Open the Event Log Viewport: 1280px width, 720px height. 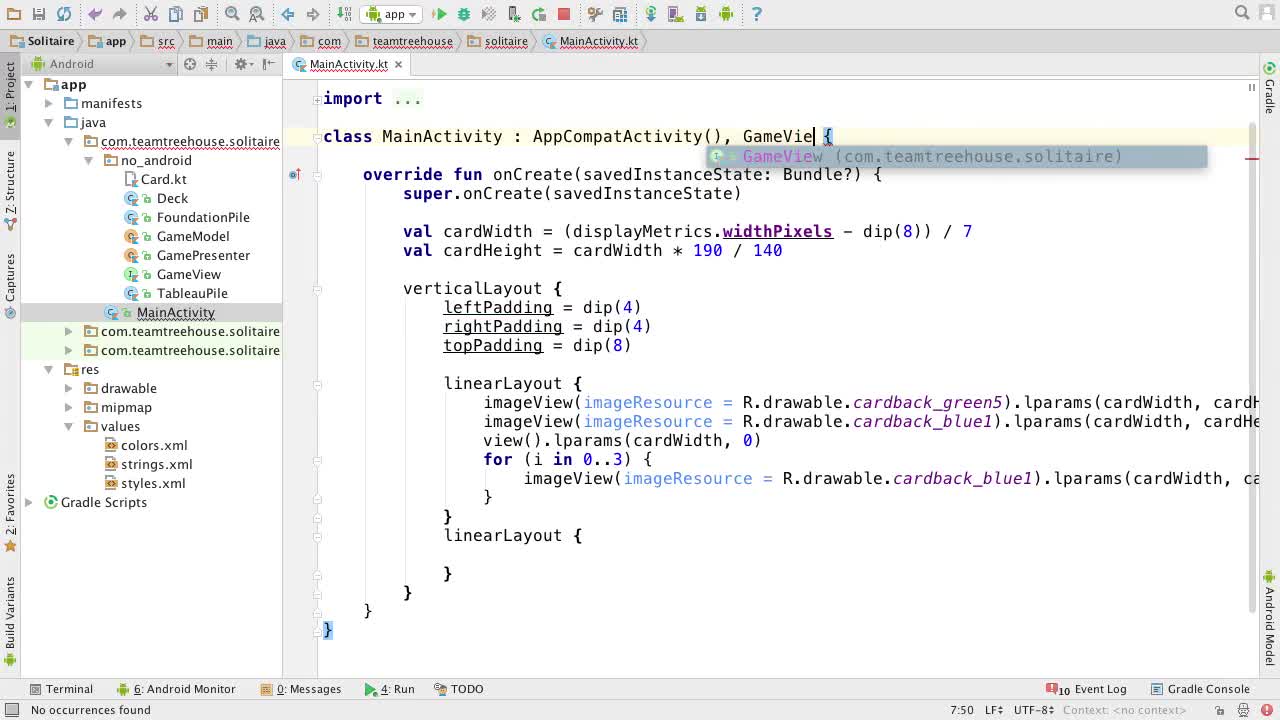1087,689
